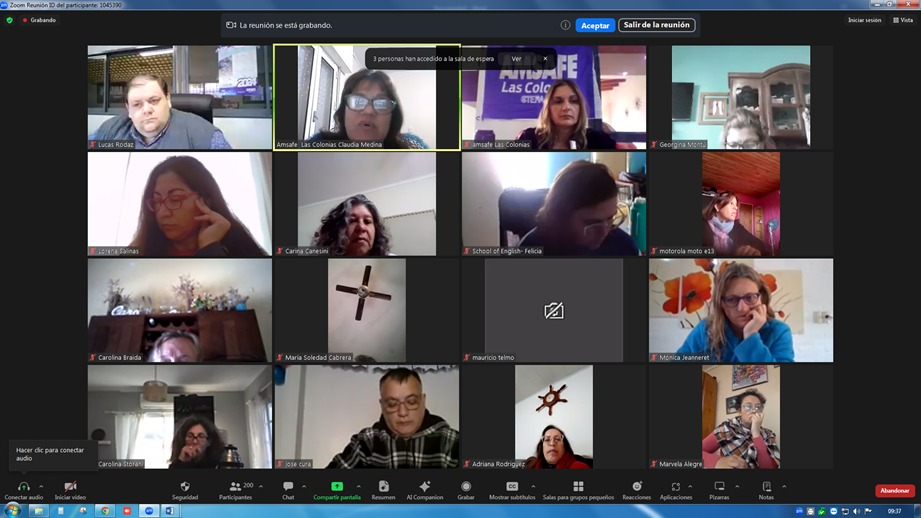Click Conectar audio headphone icon
This screenshot has height=518, width=921.
[23, 487]
